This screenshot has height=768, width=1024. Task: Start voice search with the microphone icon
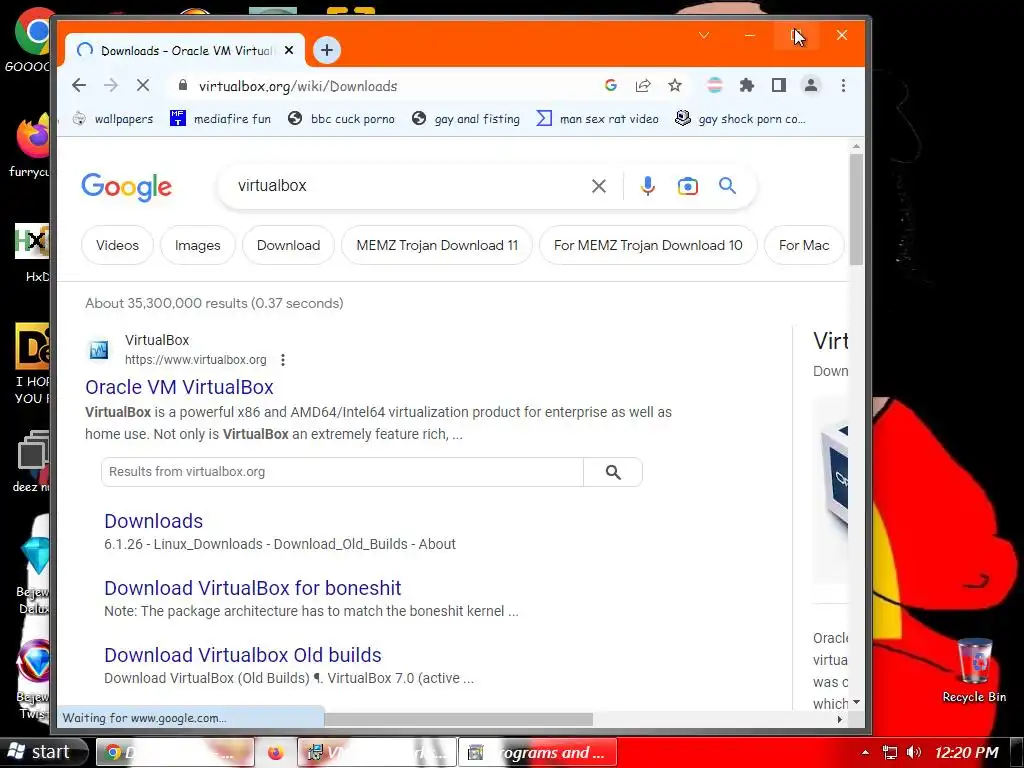(x=647, y=186)
